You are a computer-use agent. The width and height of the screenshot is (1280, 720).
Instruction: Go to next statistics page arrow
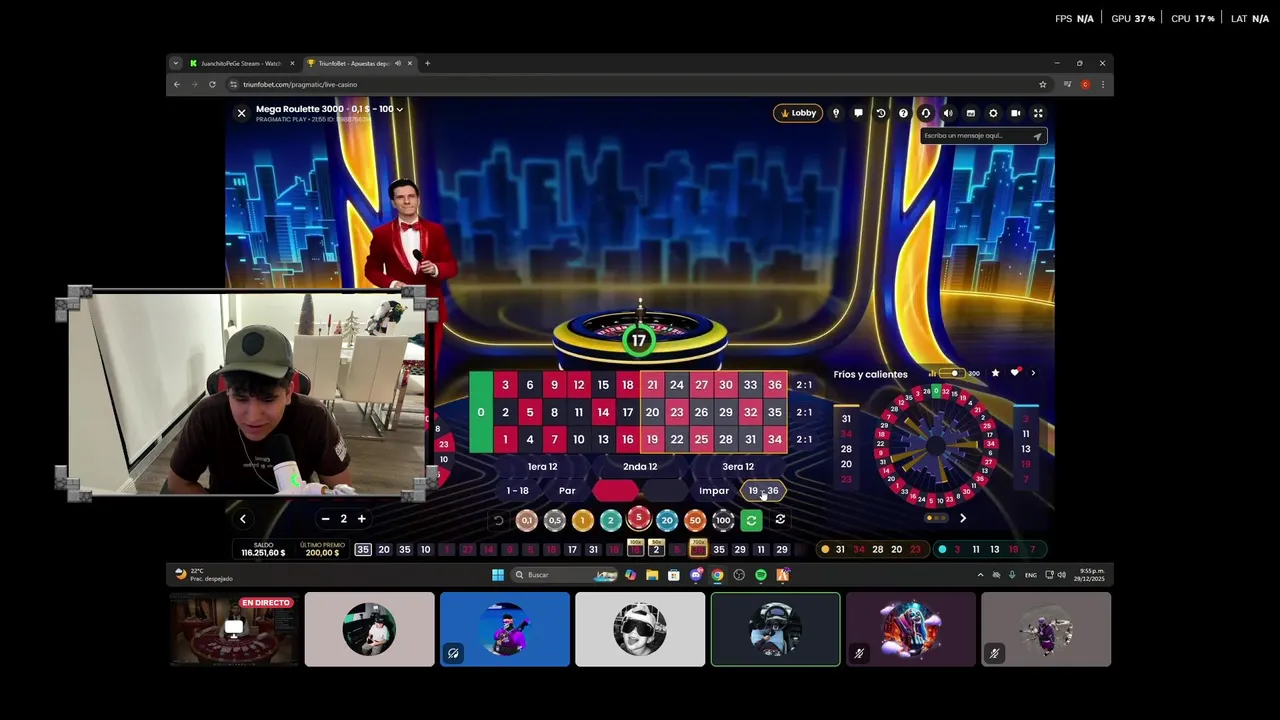(x=963, y=518)
